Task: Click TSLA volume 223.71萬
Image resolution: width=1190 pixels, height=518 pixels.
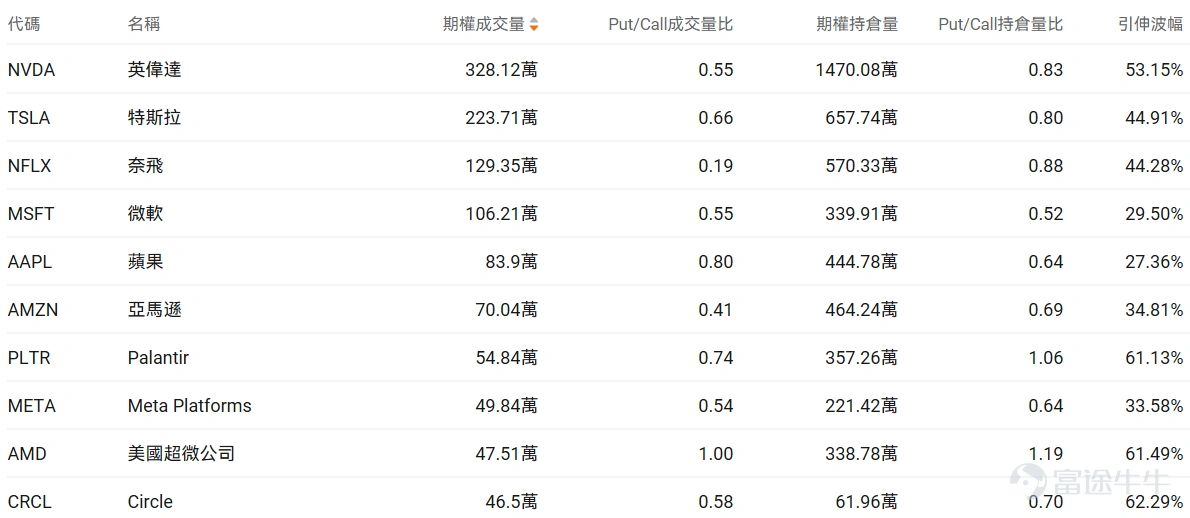Action: pyautogui.click(x=502, y=118)
